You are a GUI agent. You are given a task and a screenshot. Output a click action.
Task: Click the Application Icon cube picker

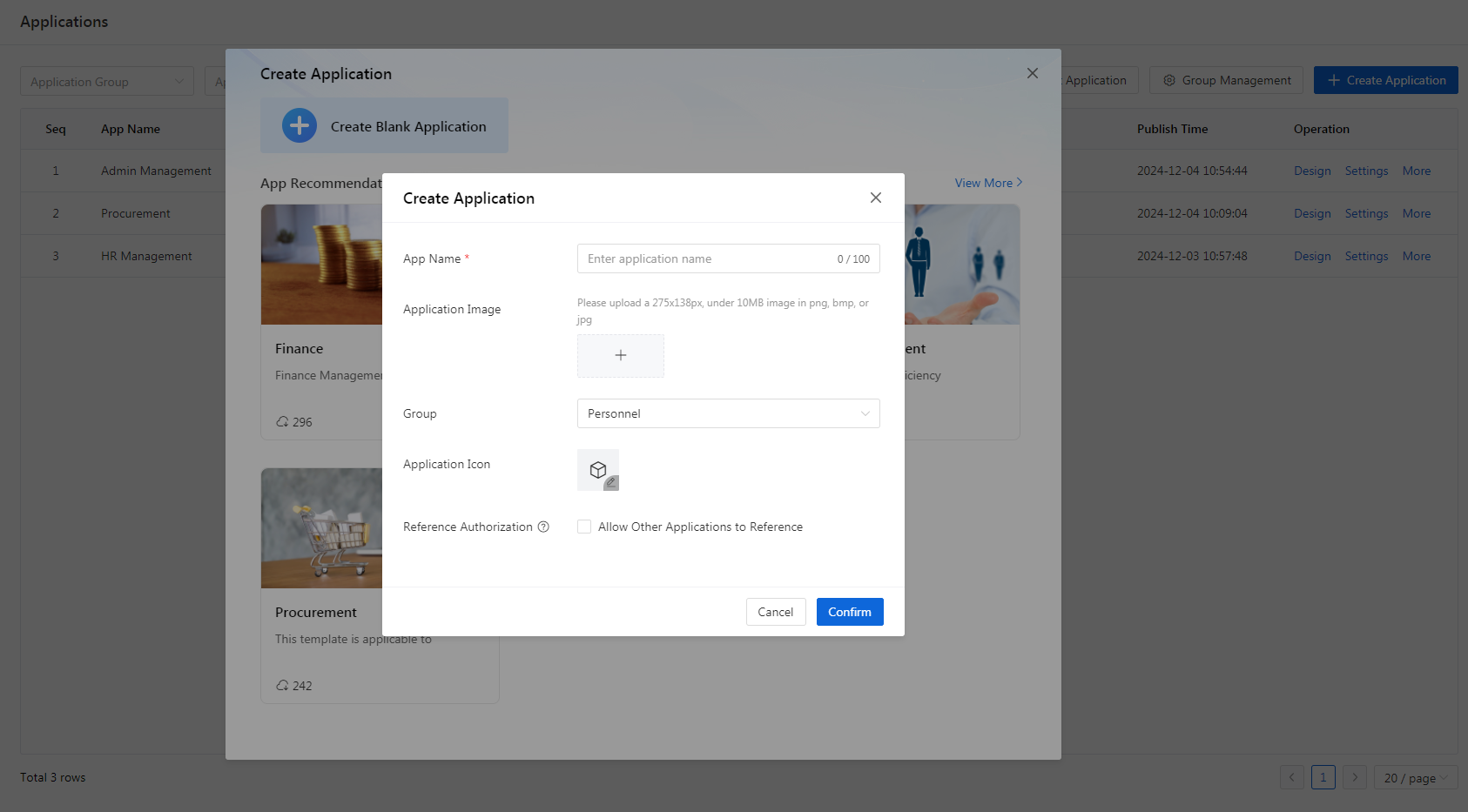(598, 470)
